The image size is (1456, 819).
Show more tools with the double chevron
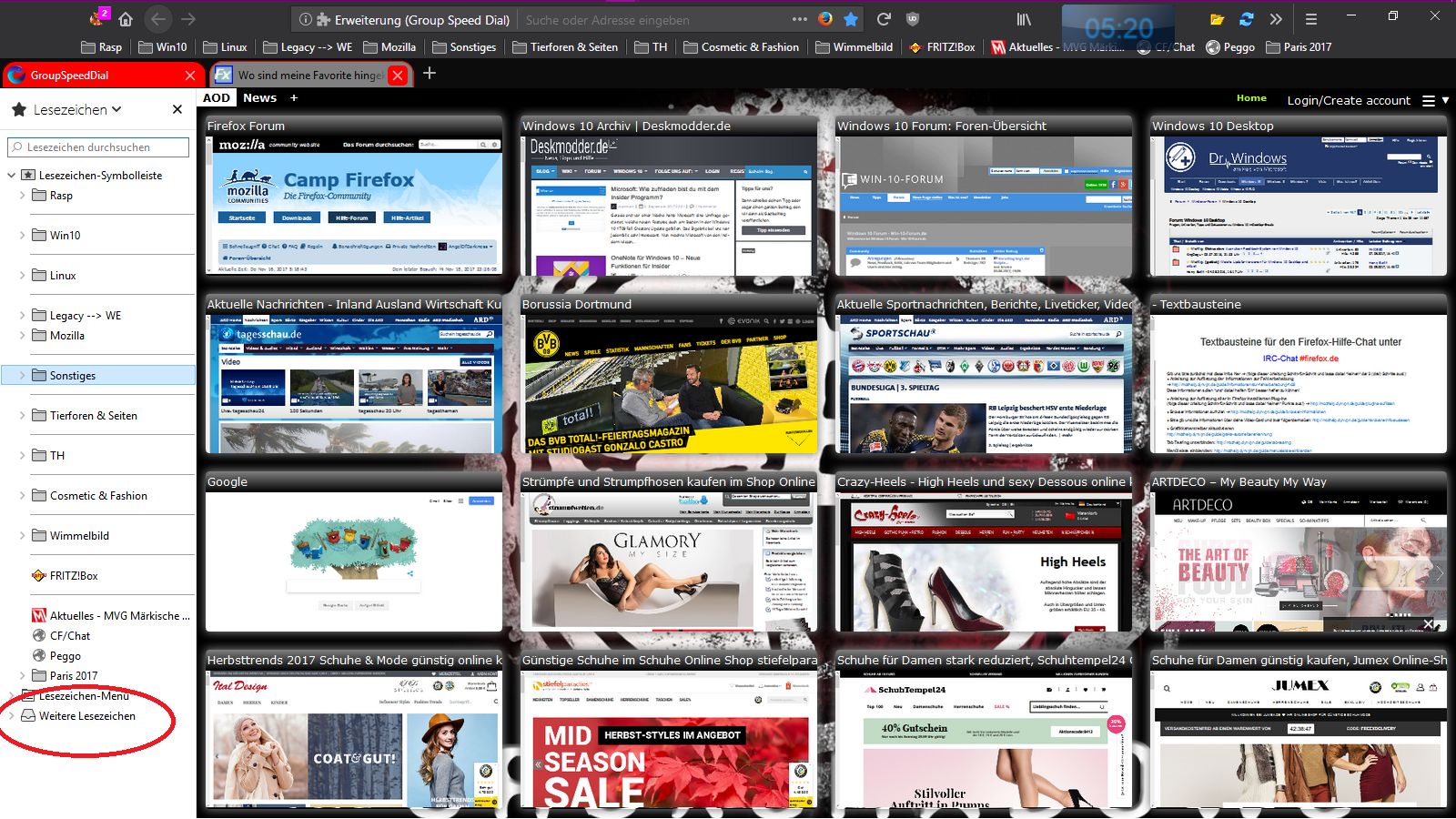point(1276,19)
